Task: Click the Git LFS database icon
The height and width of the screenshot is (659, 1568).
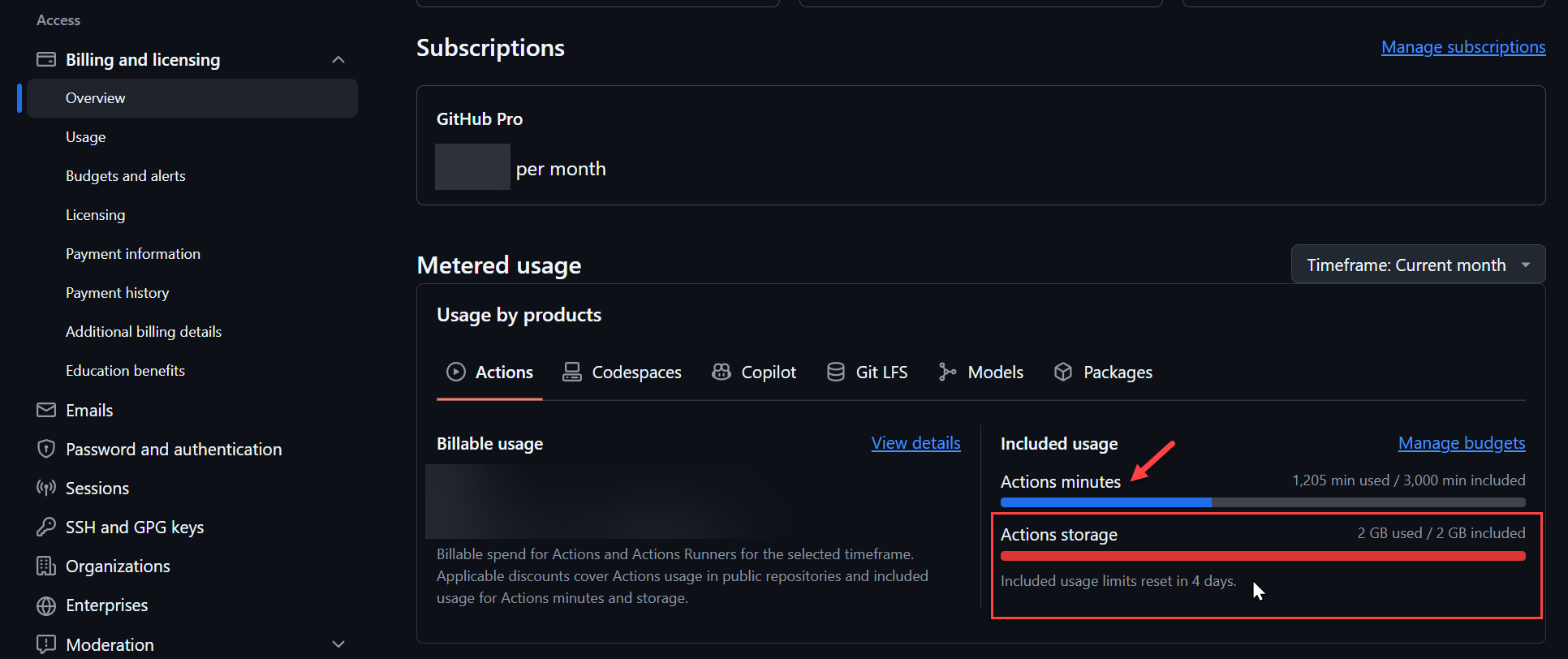Action: point(836,372)
